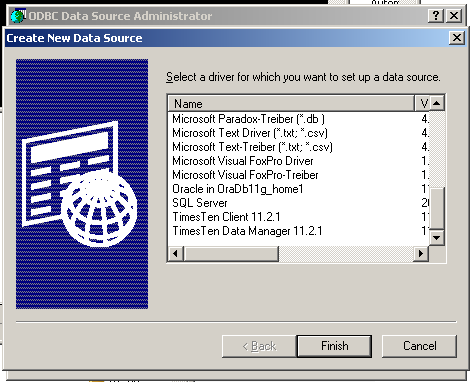Select TimesTen Data Manager 11.2.1 driver
This screenshot has width=475, height=382.
click(x=247, y=231)
